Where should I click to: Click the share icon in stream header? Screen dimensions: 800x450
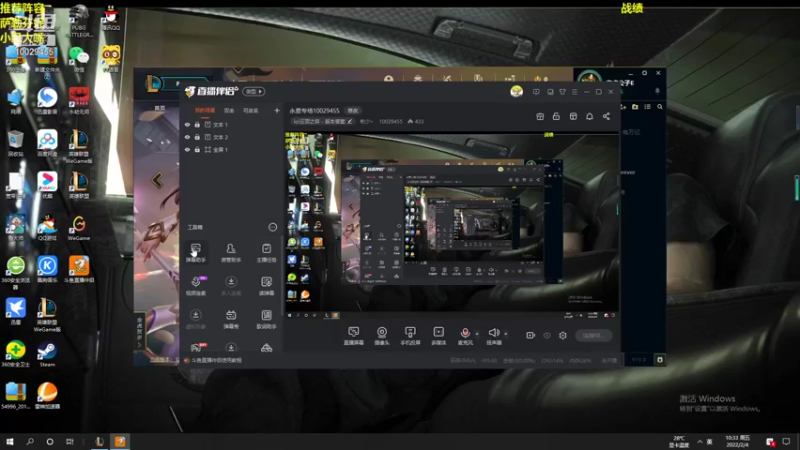(x=606, y=116)
